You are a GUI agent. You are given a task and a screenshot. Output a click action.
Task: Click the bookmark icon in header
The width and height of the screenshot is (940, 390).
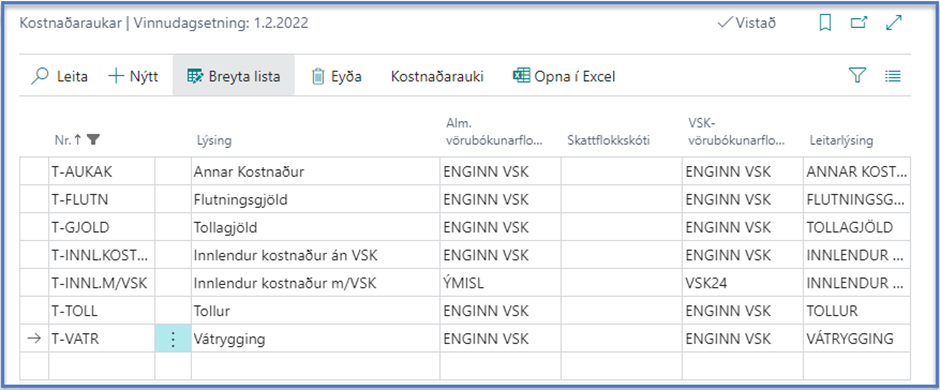coord(825,23)
